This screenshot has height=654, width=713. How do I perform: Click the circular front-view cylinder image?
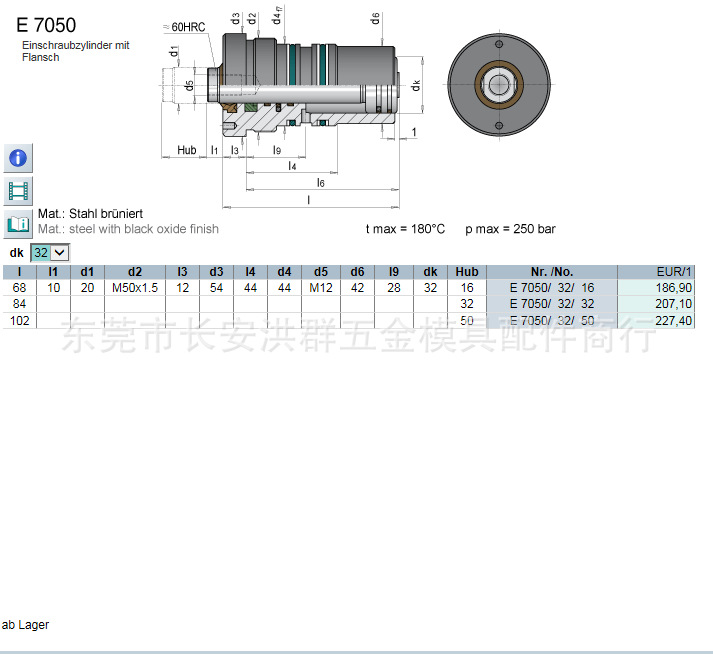click(499, 84)
